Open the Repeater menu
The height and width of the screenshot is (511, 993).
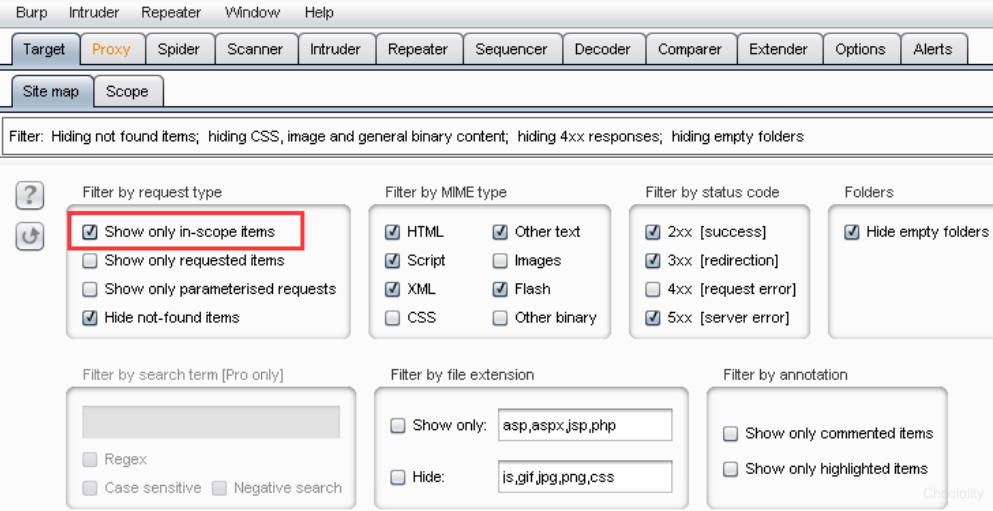coord(171,13)
